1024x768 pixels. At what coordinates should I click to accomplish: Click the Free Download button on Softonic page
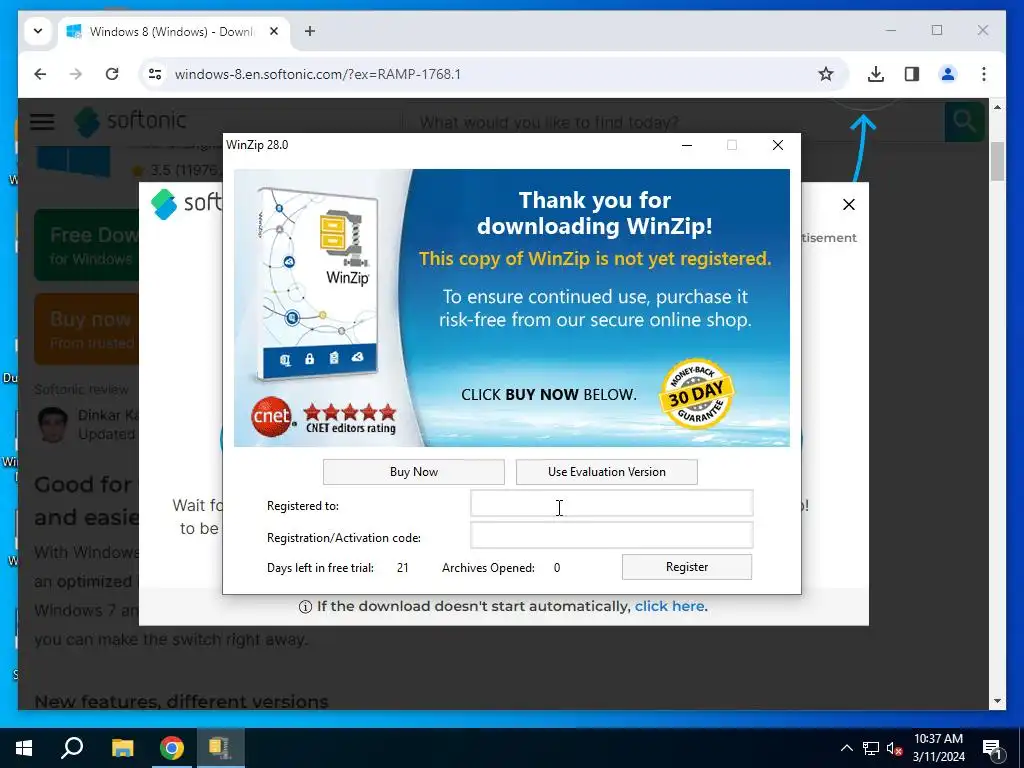pos(86,245)
